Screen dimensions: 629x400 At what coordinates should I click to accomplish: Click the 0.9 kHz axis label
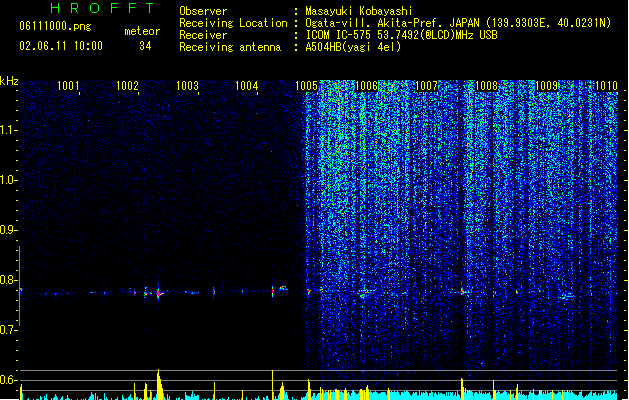pyautogui.click(x=8, y=230)
